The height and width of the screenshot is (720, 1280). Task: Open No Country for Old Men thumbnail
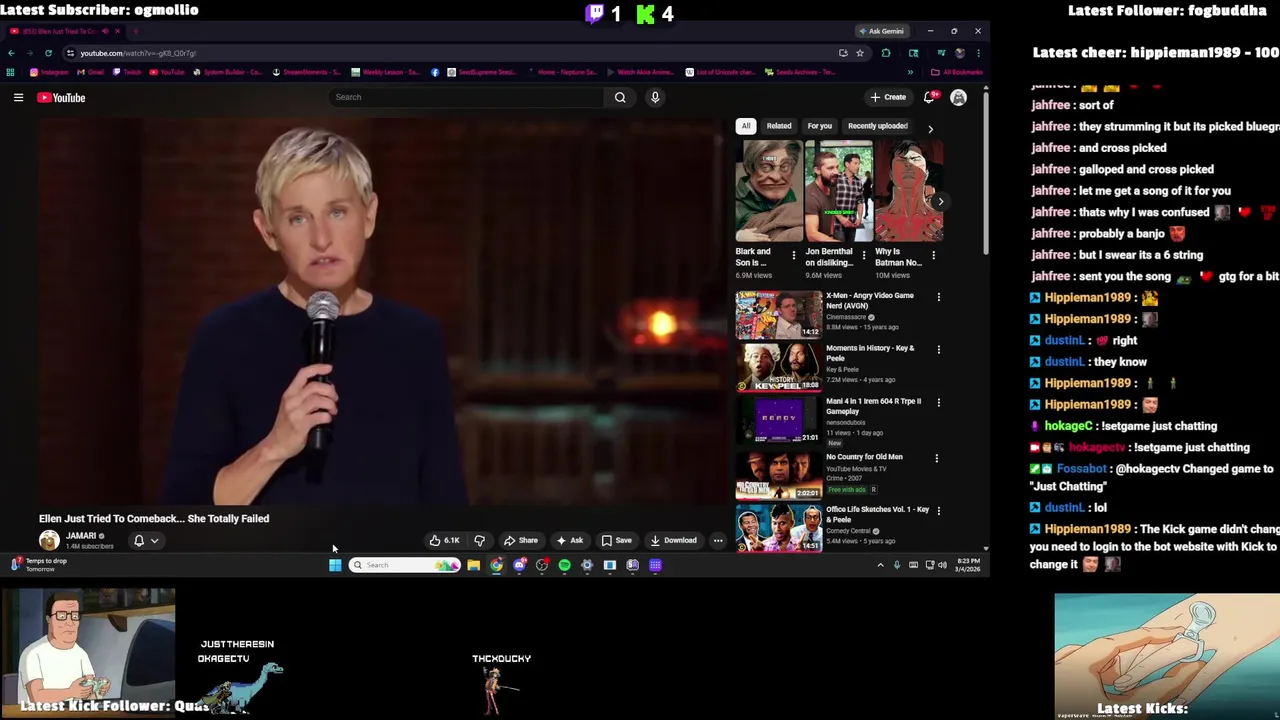click(778, 475)
